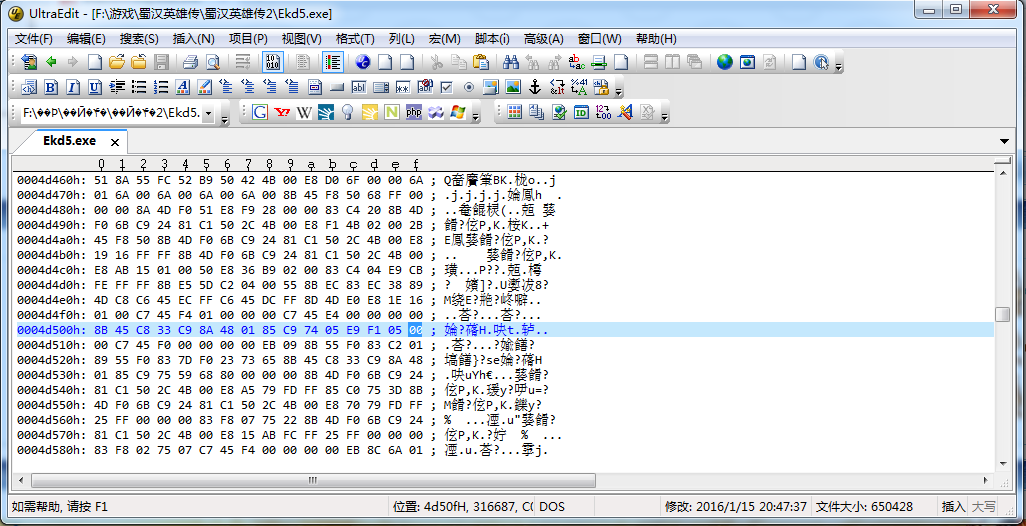Close the Ekd5.exe tab with its X
The width and height of the screenshot is (1026, 526).
pyautogui.click(x=115, y=142)
